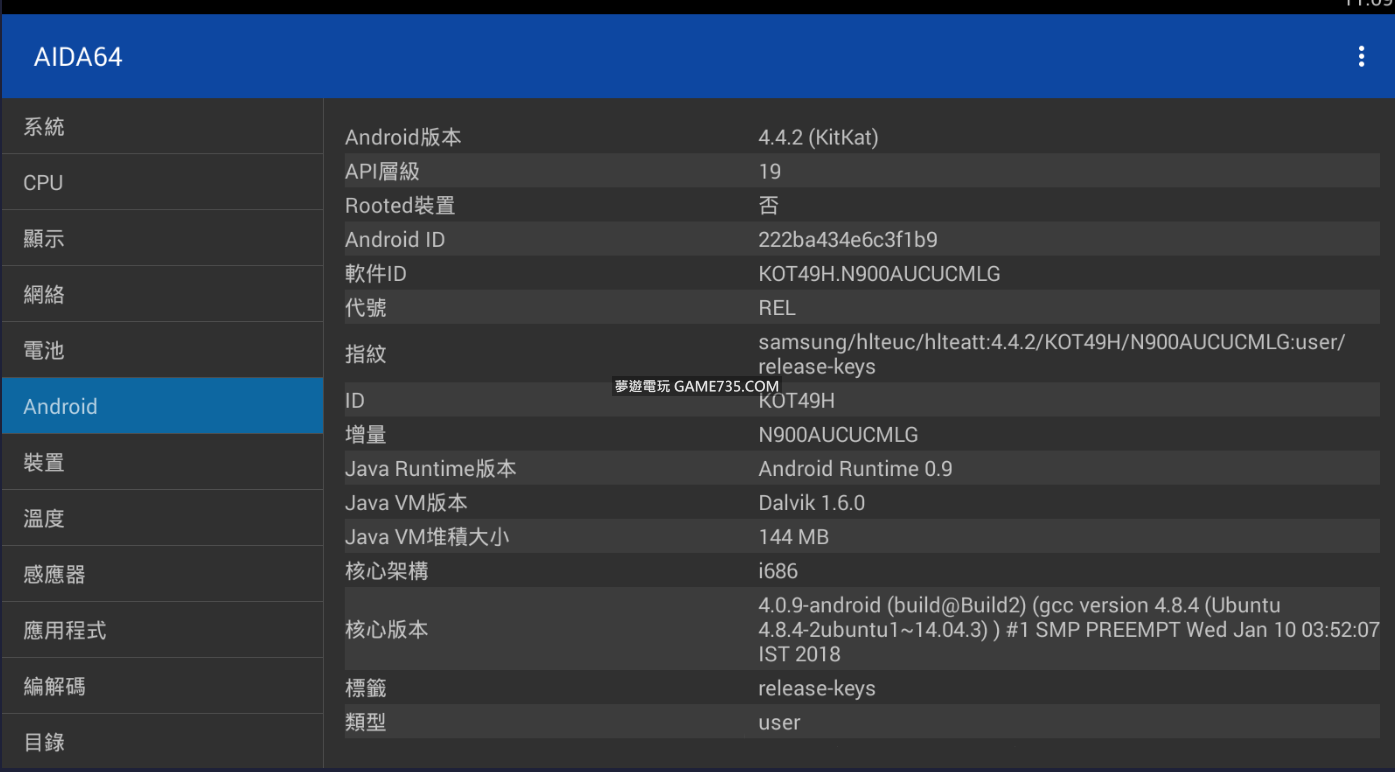Open the 系統 section
The image size is (1395, 772).
pyautogui.click(x=163, y=127)
